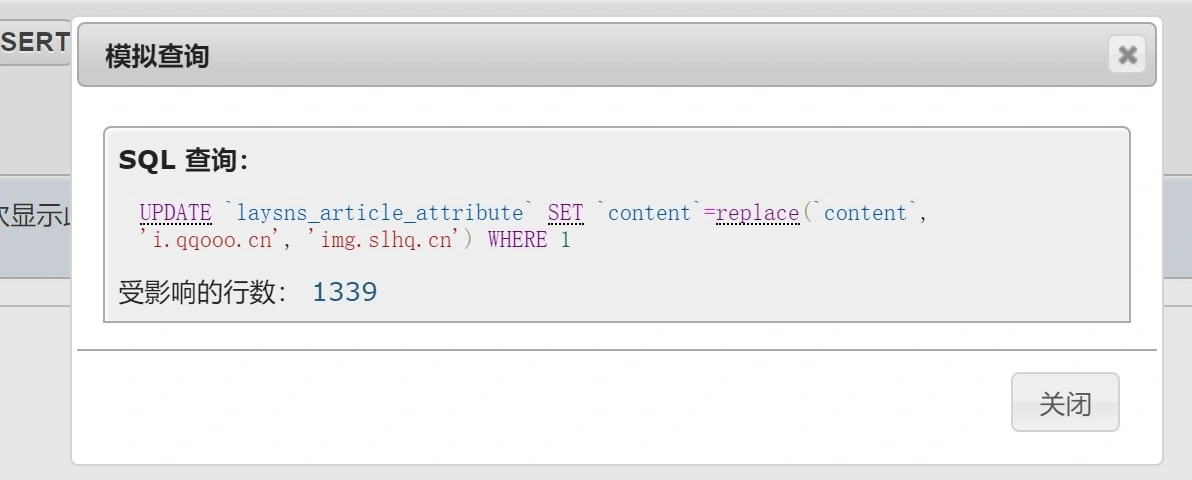
Task: Click the 关闭 button
Action: tap(1065, 403)
